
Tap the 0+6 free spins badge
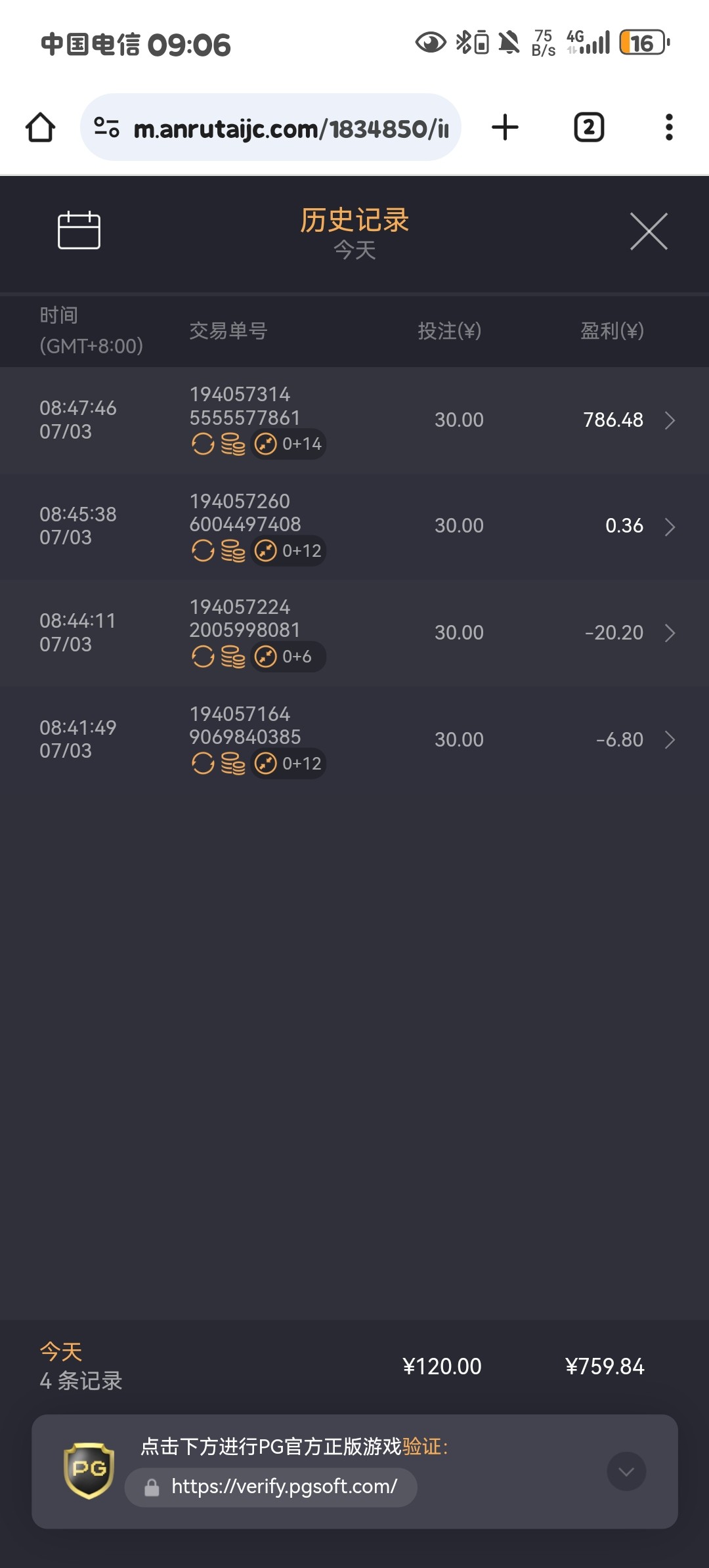[288, 657]
